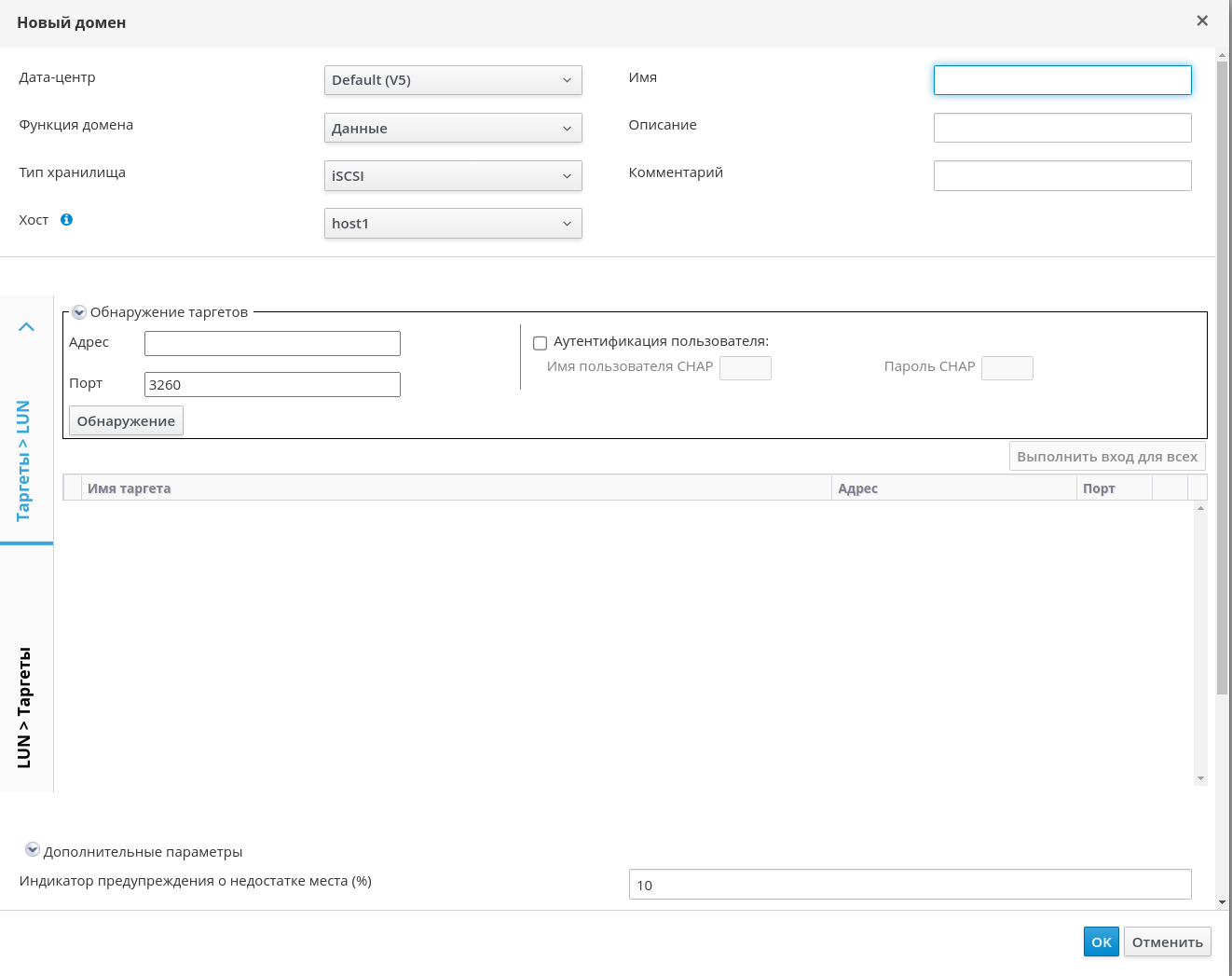Focus the domain name input field
Image resolution: width=1232 pixels, height=976 pixels.
pos(1062,80)
